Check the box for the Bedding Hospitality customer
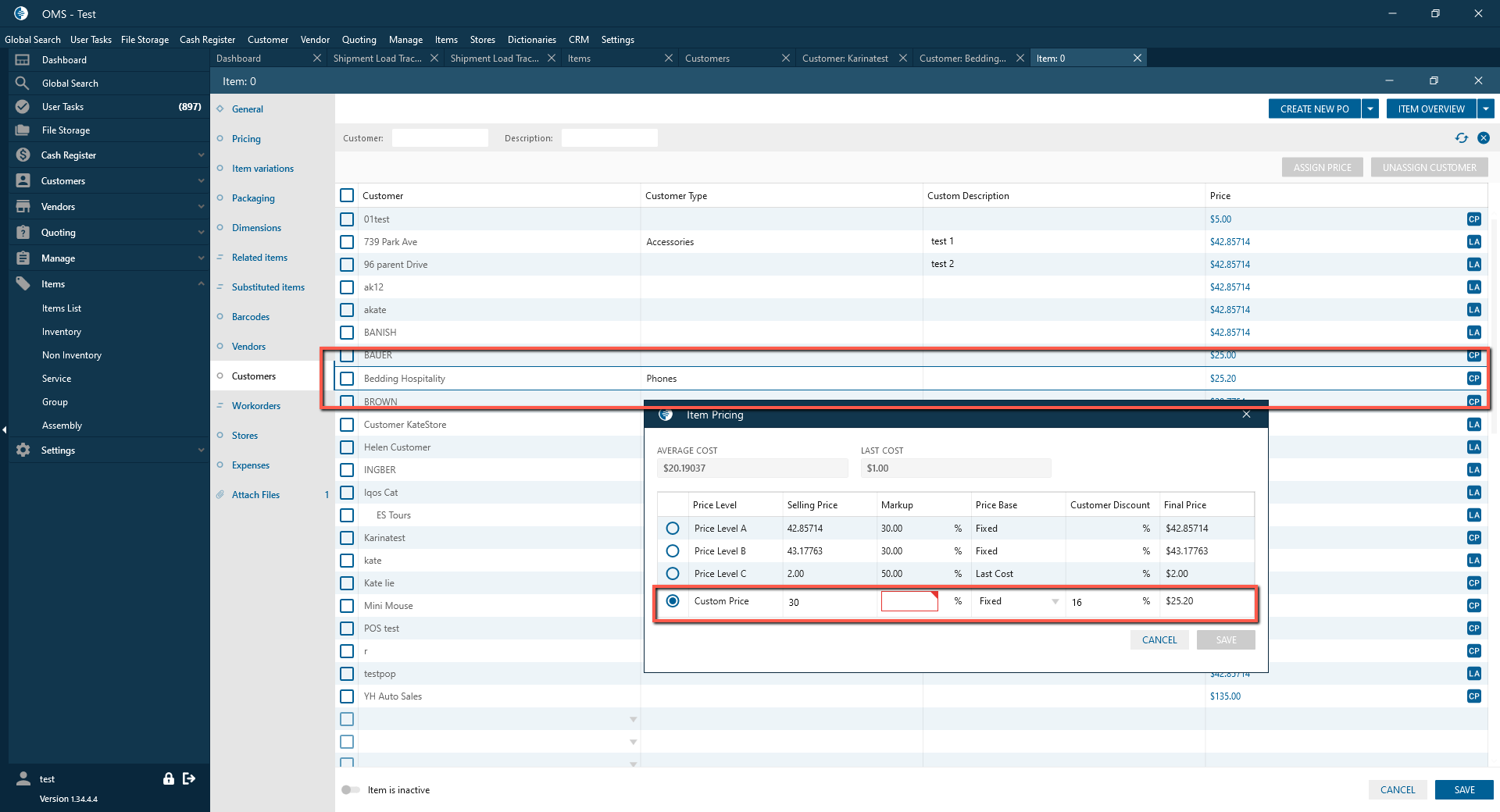The image size is (1500, 812). (347, 379)
